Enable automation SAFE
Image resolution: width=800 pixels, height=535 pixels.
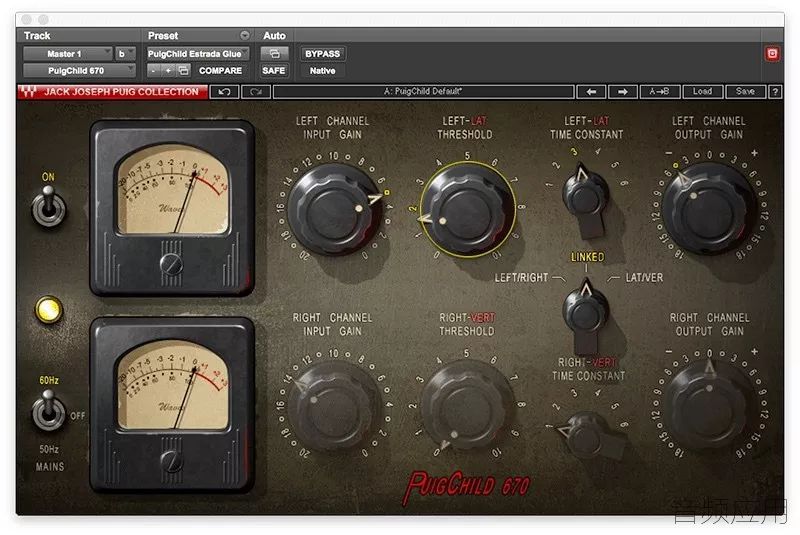point(274,70)
